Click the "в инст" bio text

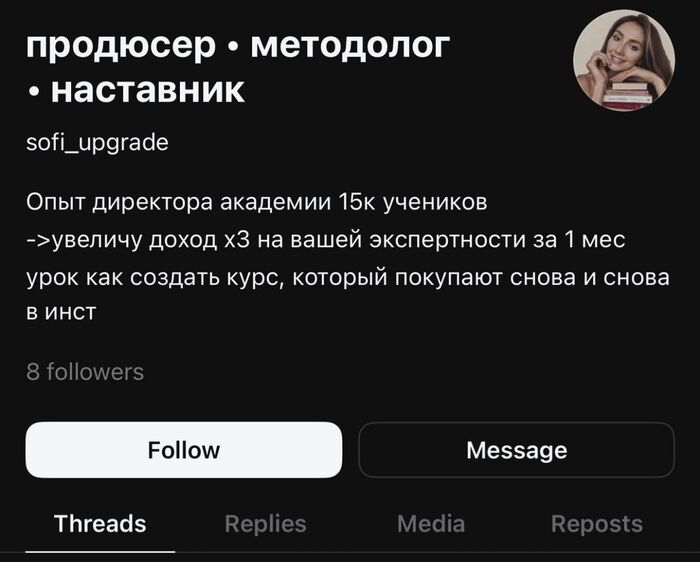click(x=61, y=313)
